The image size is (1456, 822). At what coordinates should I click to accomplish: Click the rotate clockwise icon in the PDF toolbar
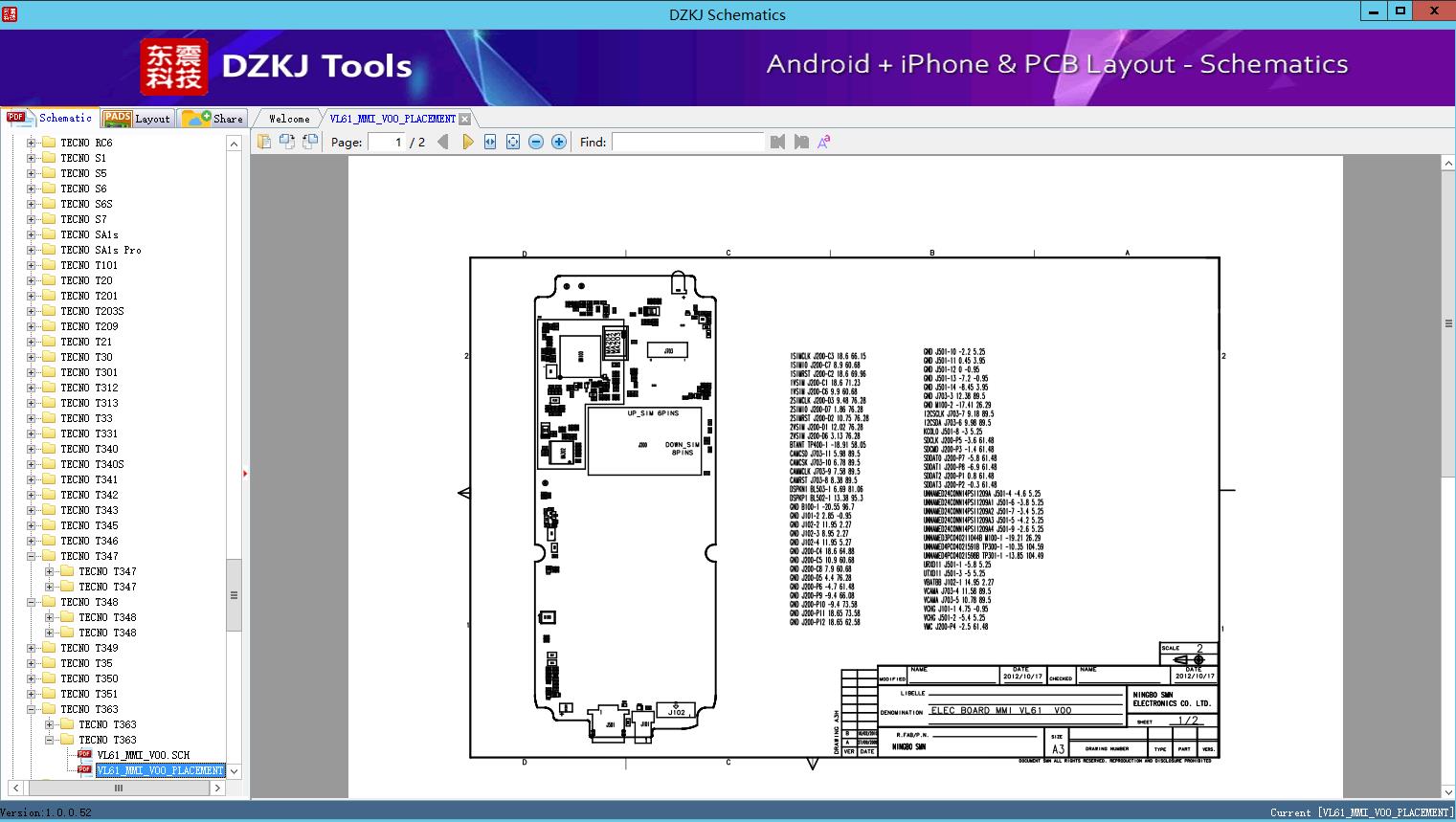click(x=310, y=142)
